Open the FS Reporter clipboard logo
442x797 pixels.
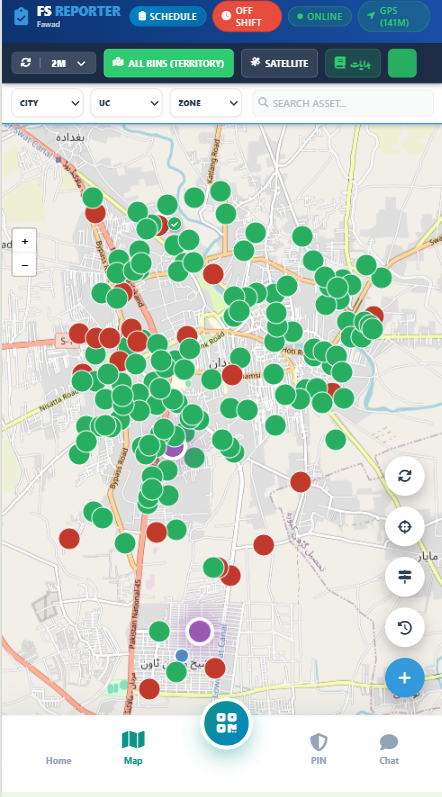[21, 16]
